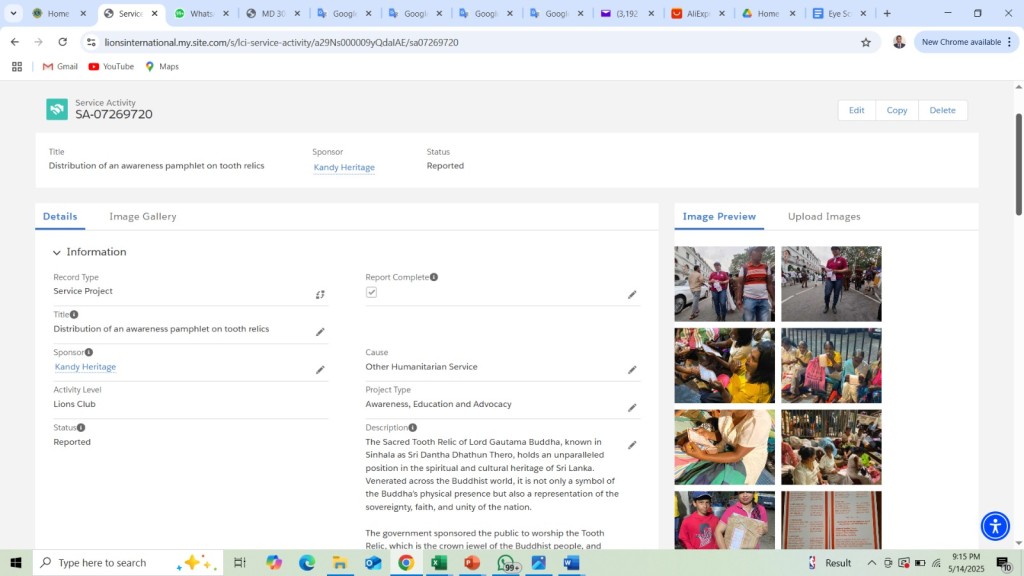1024x576 pixels.
Task: Bookmark this page with the star icon
Action: [x=866, y=42]
